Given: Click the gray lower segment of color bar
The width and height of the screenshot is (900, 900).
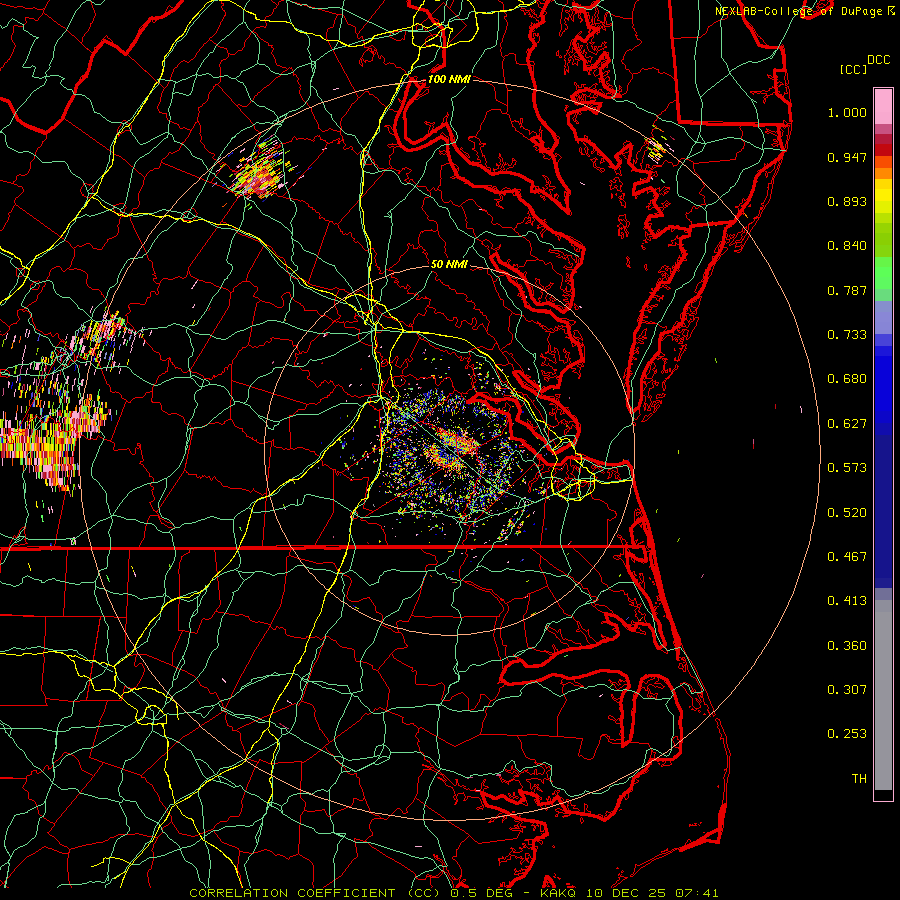Looking at the screenshot, I should [x=883, y=695].
